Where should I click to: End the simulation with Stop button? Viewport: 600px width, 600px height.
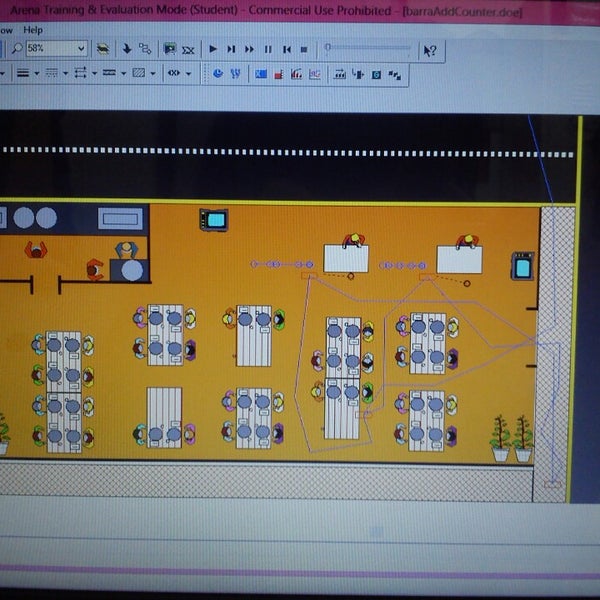pyautogui.click(x=304, y=50)
